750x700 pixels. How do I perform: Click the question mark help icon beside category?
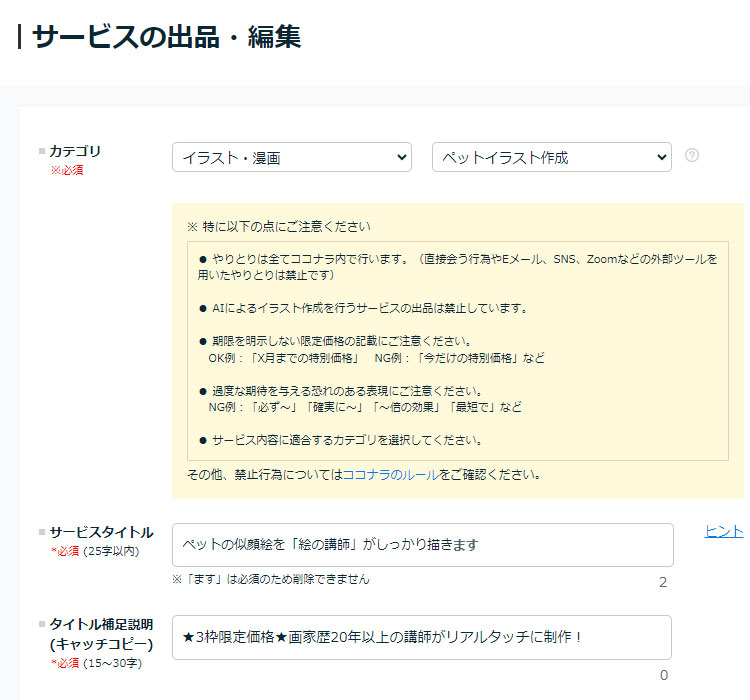(x=692, y=156)
